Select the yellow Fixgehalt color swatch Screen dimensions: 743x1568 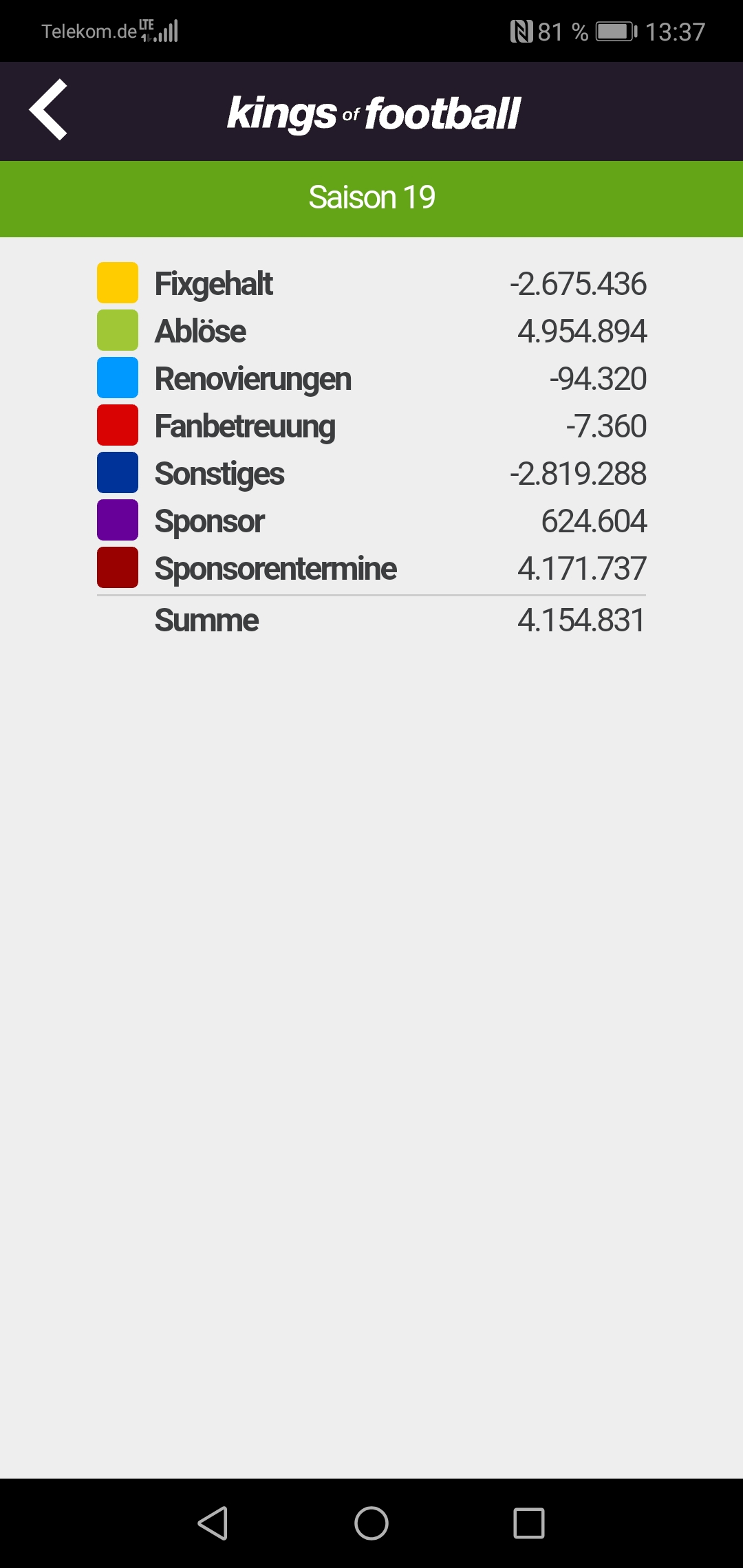pos(118,283)
